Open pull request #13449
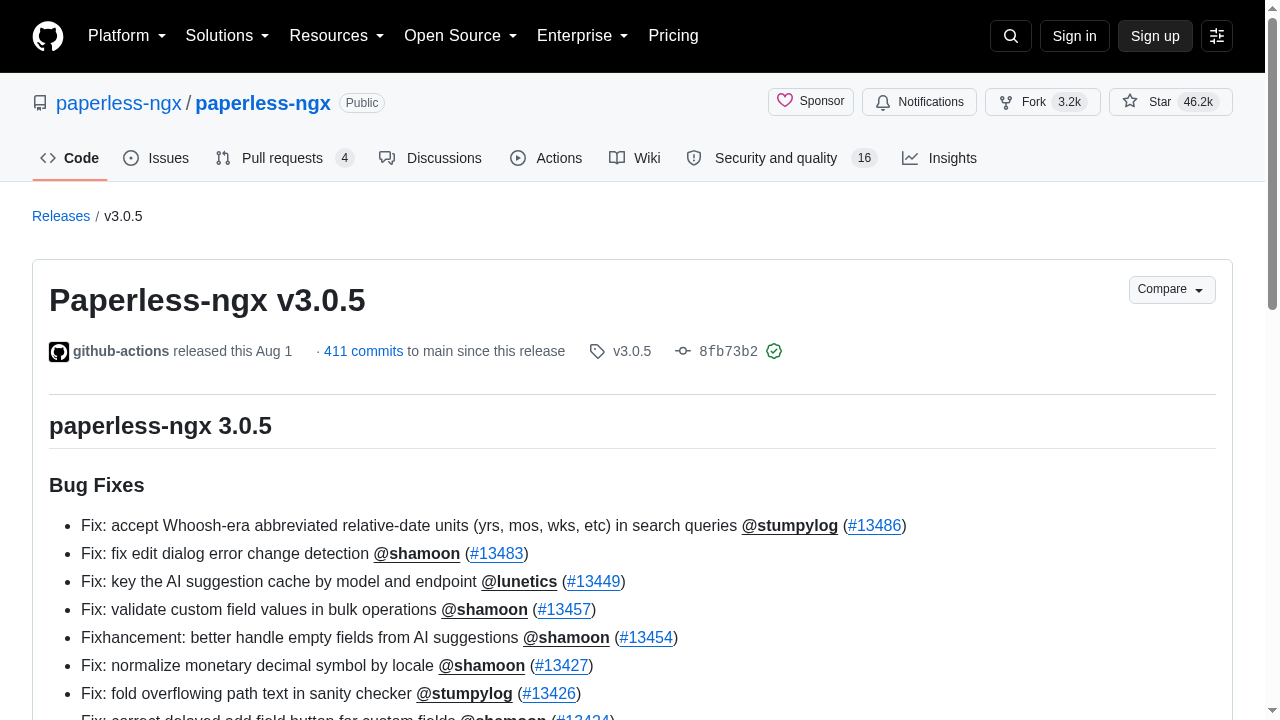 594,581
